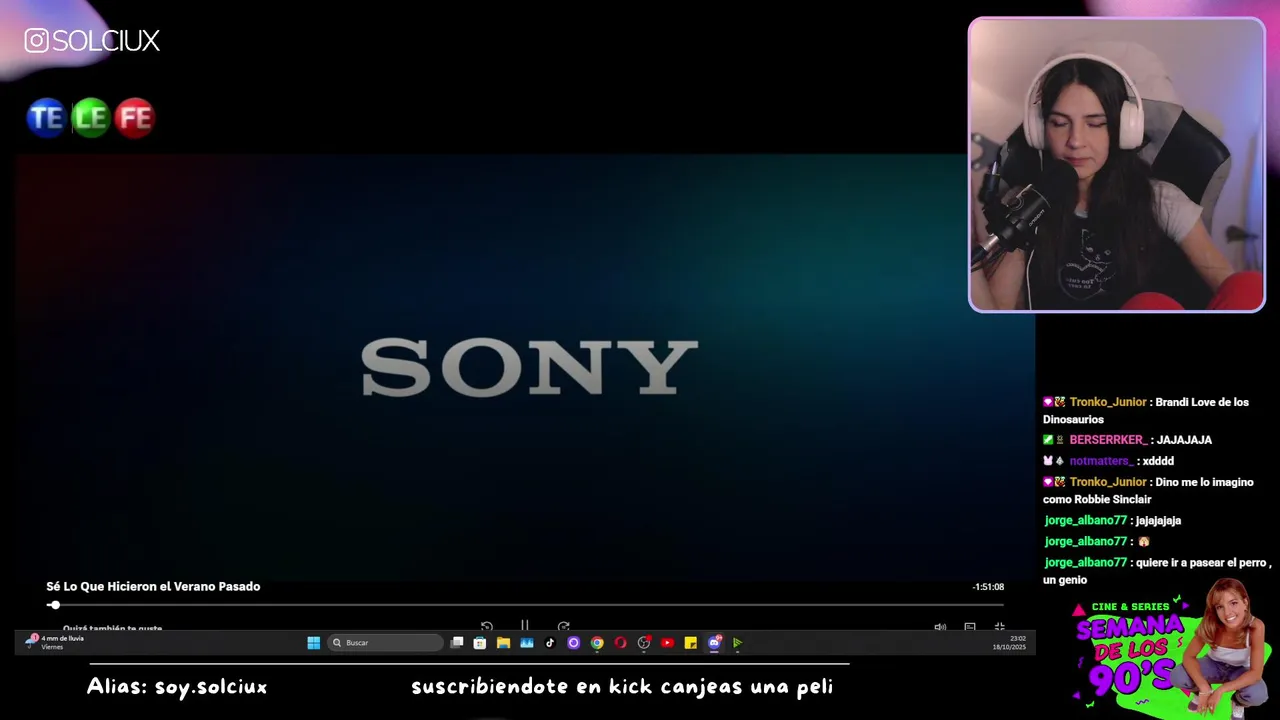Click the remaining time -1:51:08

tap(988, 587)
